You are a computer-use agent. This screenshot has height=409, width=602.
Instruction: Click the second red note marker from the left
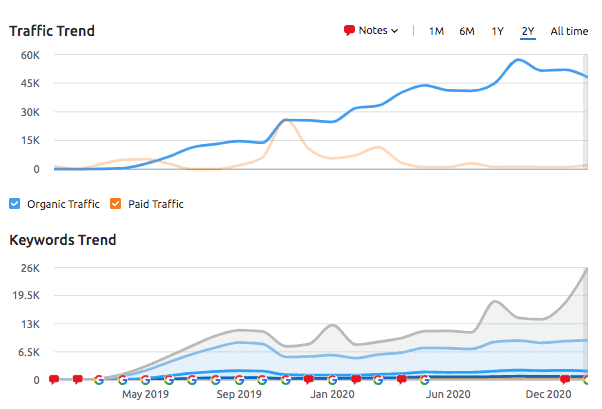(77, 380)
